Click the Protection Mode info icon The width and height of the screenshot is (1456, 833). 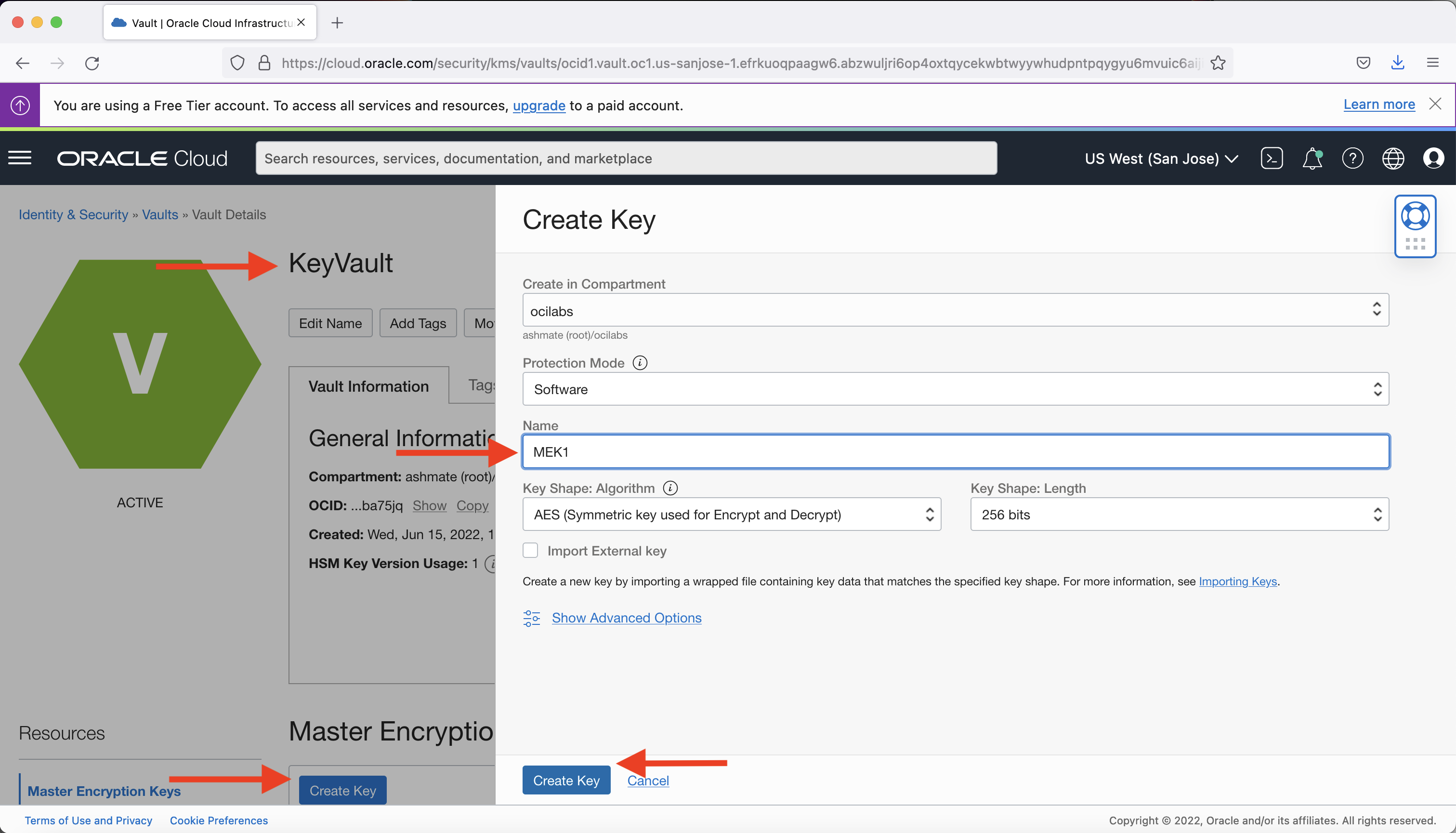coord(640,363)
